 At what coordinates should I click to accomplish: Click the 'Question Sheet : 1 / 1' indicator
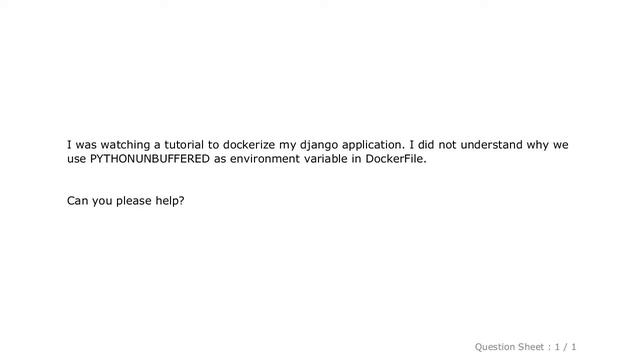525,347
